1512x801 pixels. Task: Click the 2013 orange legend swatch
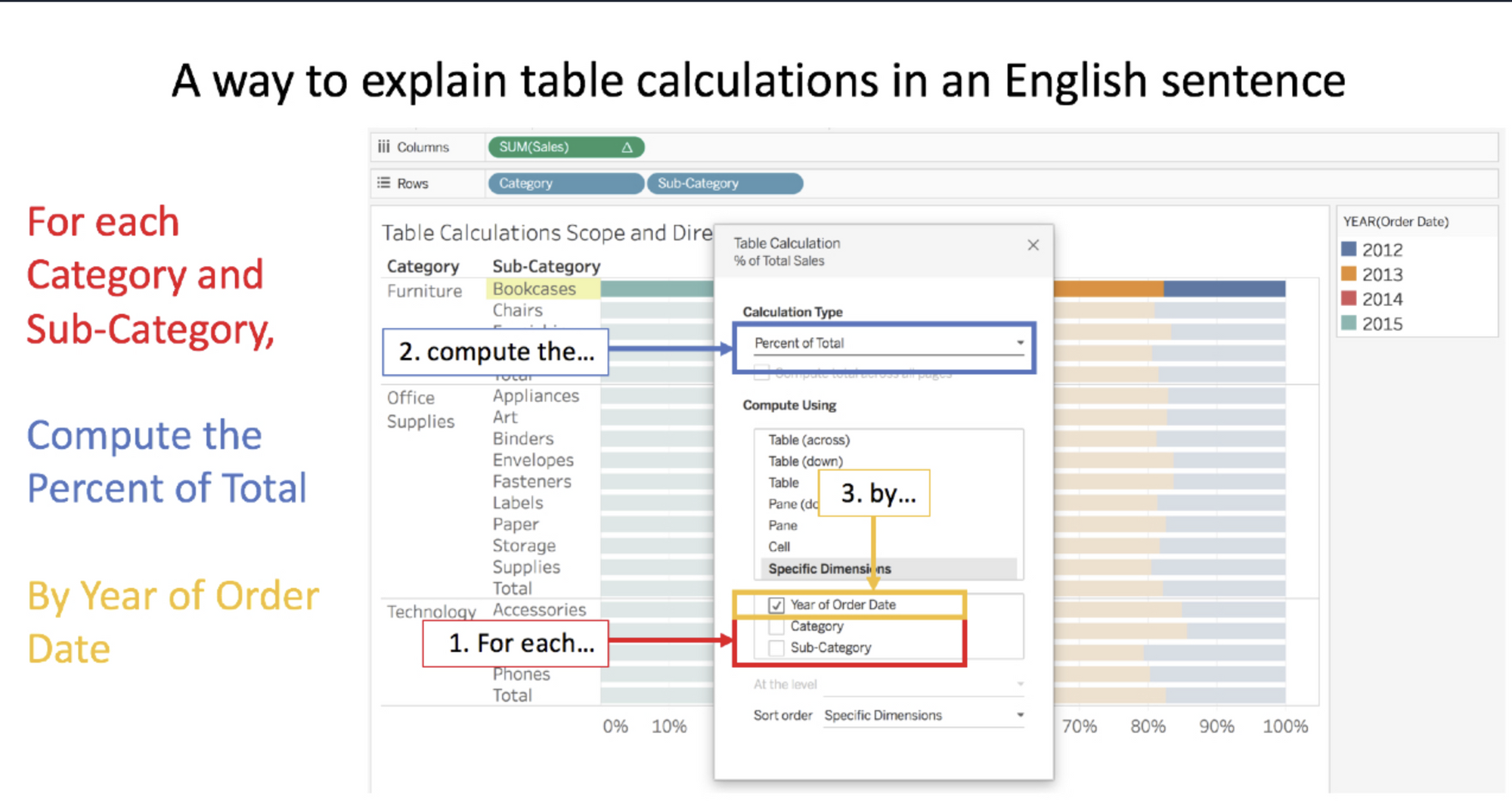1349,274
